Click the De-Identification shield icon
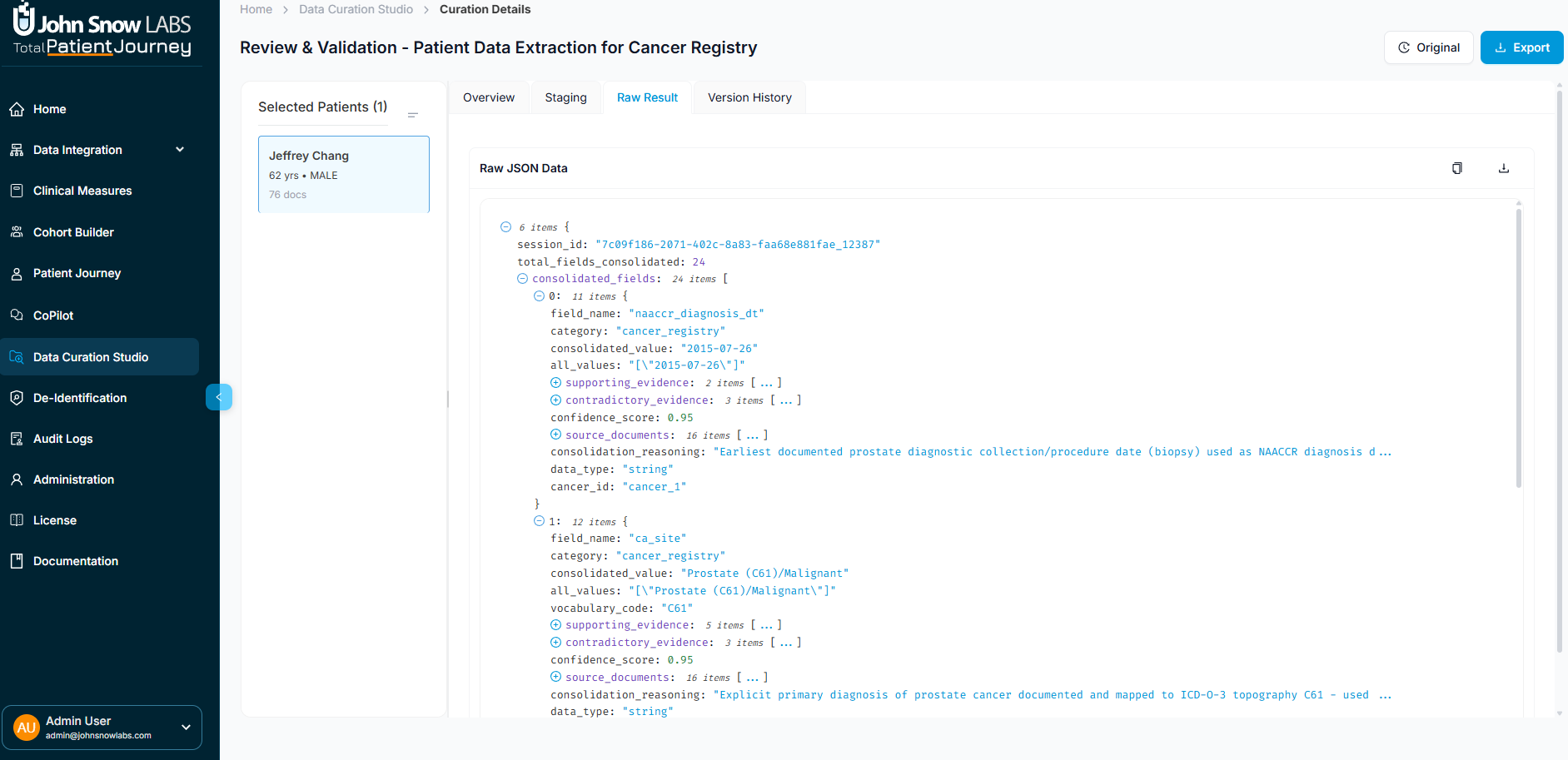 coord(17,398)
